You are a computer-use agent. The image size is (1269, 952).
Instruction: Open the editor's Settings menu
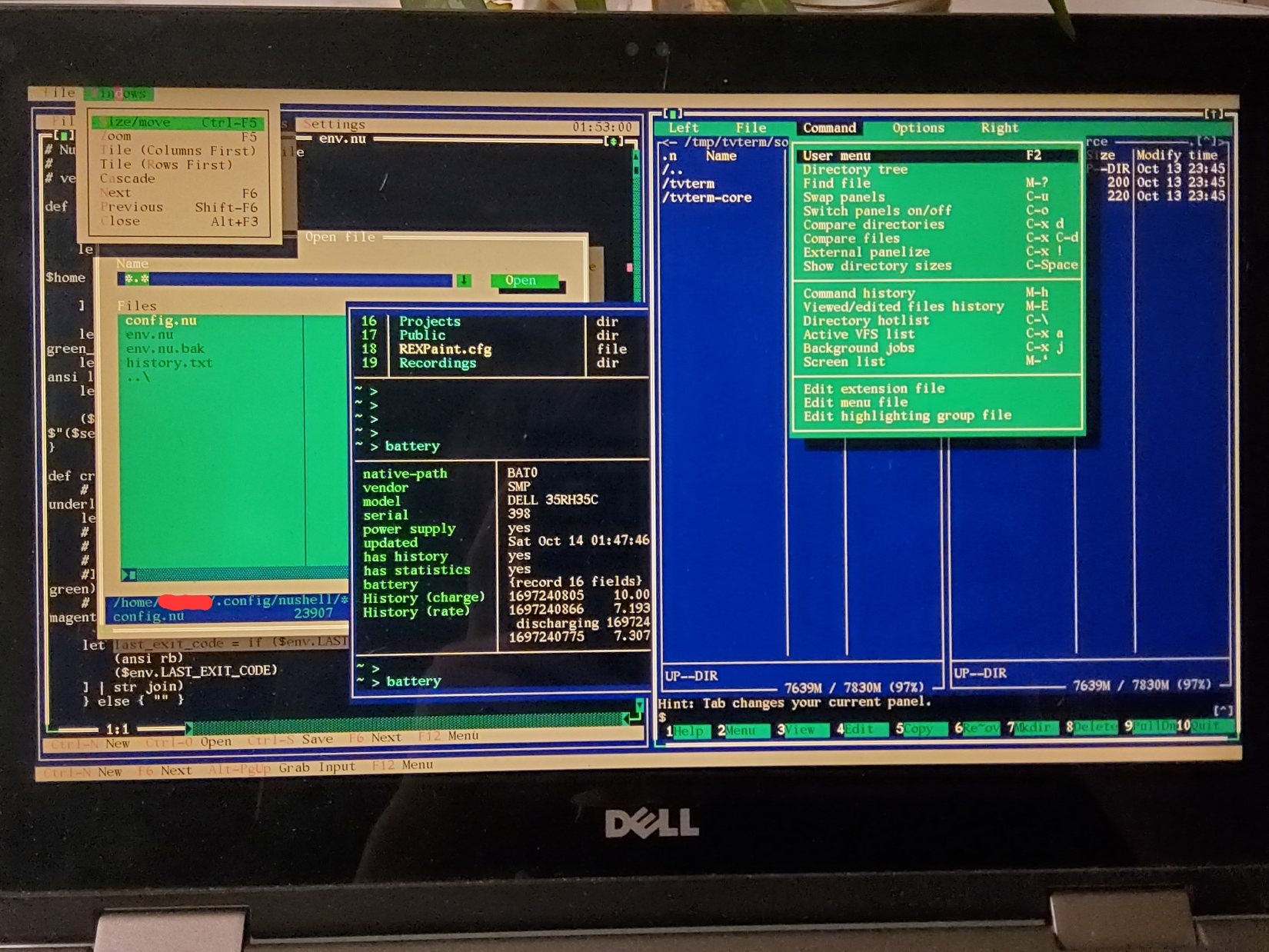pyautogui.click(x=334, y=125)
